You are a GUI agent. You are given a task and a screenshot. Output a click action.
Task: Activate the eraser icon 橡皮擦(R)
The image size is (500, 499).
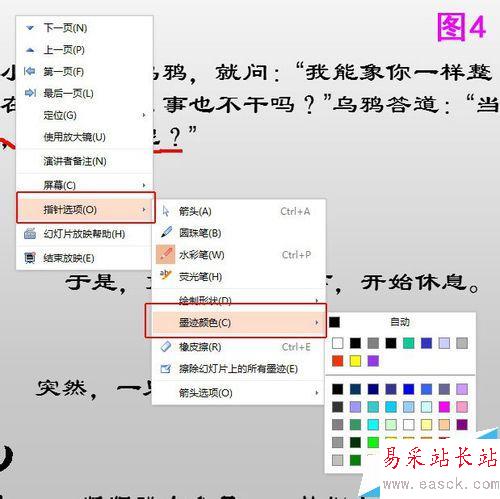click(166, 346)
